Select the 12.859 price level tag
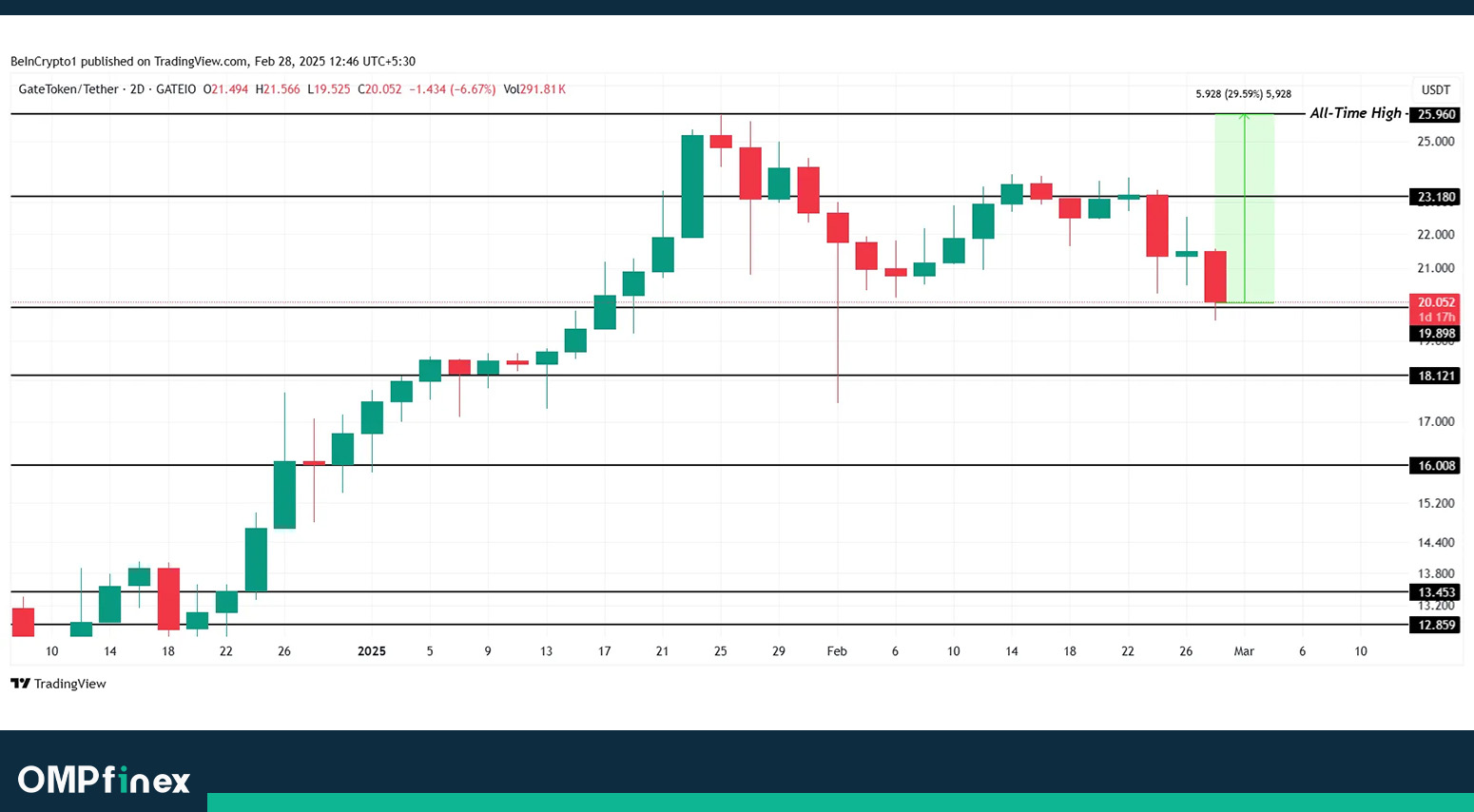Viewport: 1474px width, 812px height. pyautogui.click(x=1436, y=625)
